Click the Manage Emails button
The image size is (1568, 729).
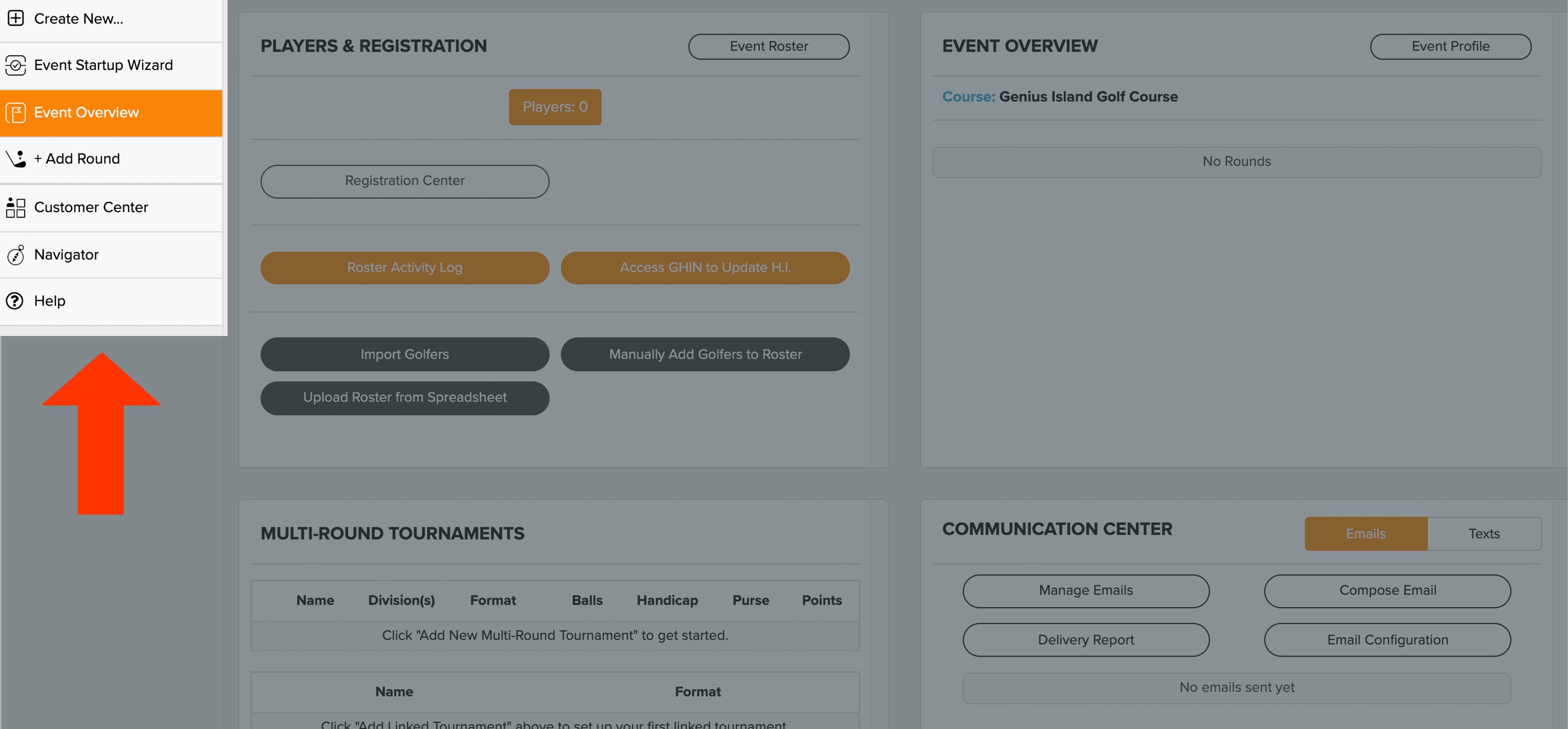click(x=1086, y=591)
